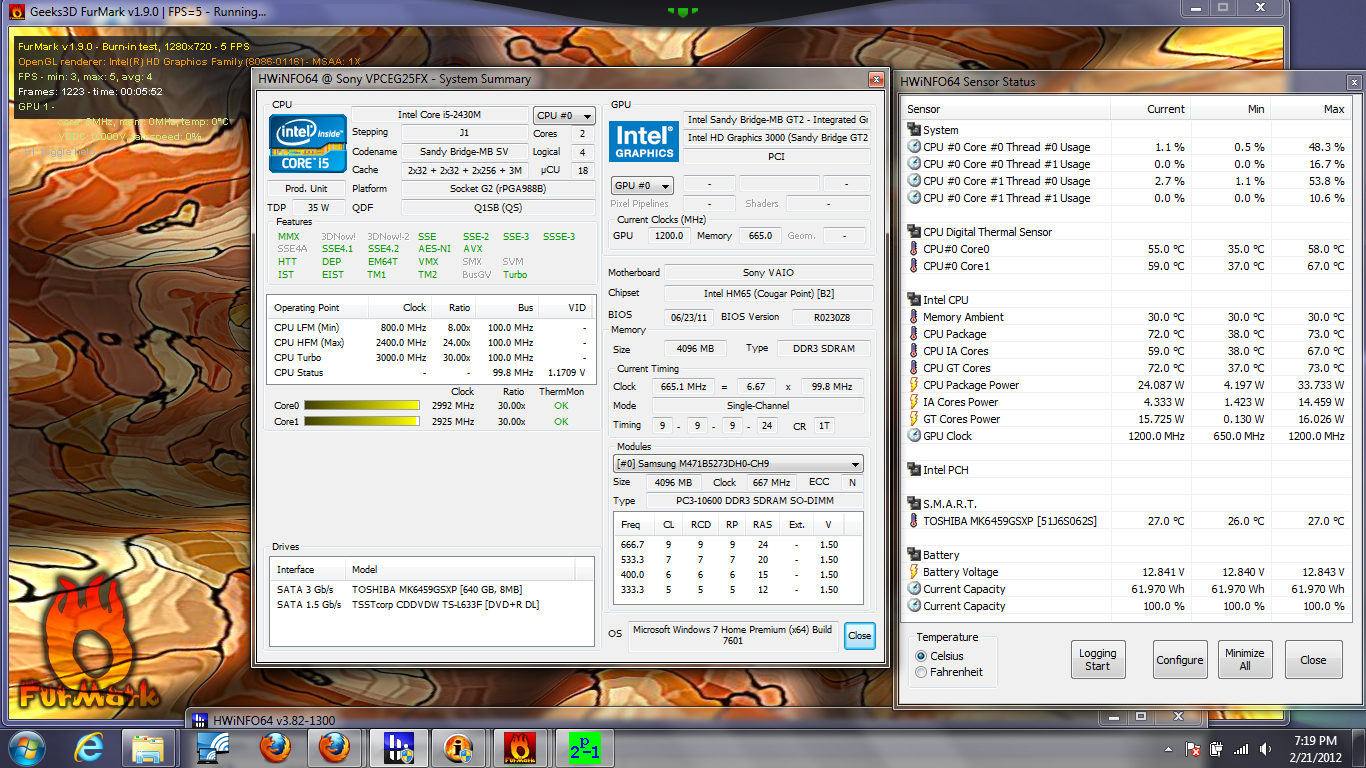Click the Sandy Bridge-MB SV codename field

[464, 152]
